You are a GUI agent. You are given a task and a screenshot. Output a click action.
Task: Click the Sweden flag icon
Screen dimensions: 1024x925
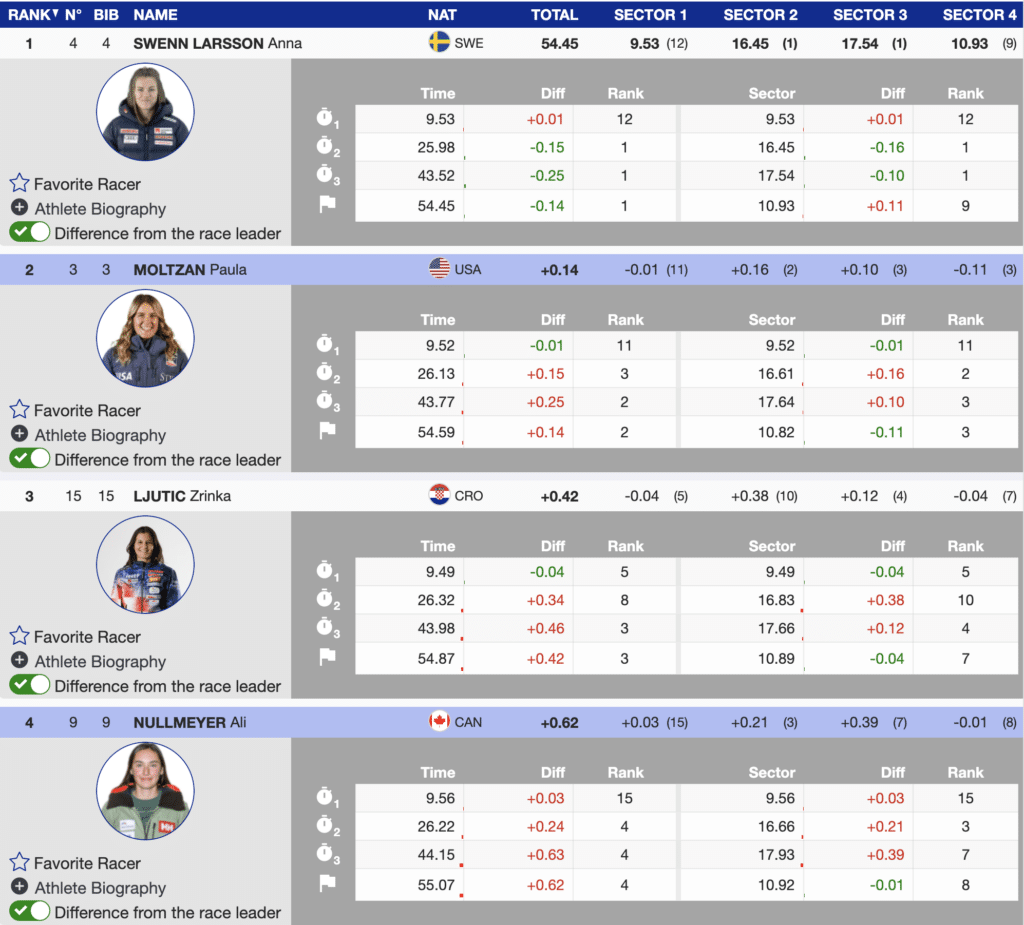coord(439,43)
